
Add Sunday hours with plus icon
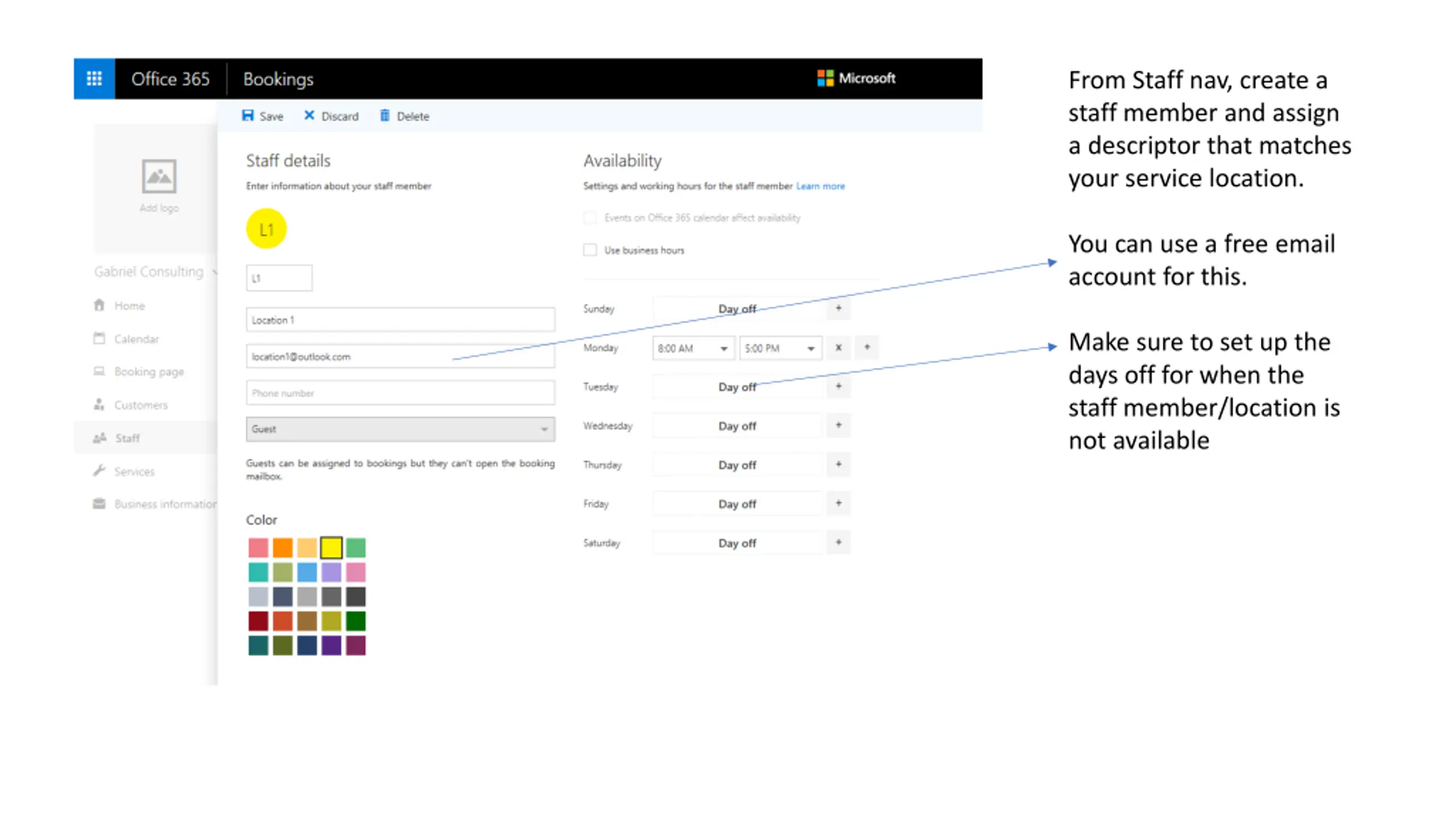(838, 308)
